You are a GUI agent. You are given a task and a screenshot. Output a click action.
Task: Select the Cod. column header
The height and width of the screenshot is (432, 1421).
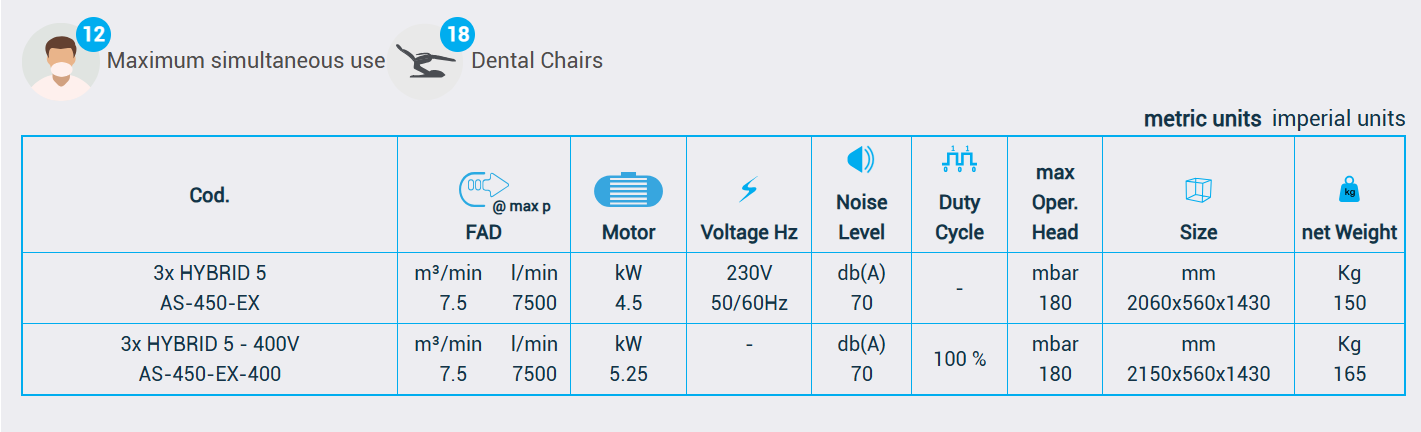[210, 195]
